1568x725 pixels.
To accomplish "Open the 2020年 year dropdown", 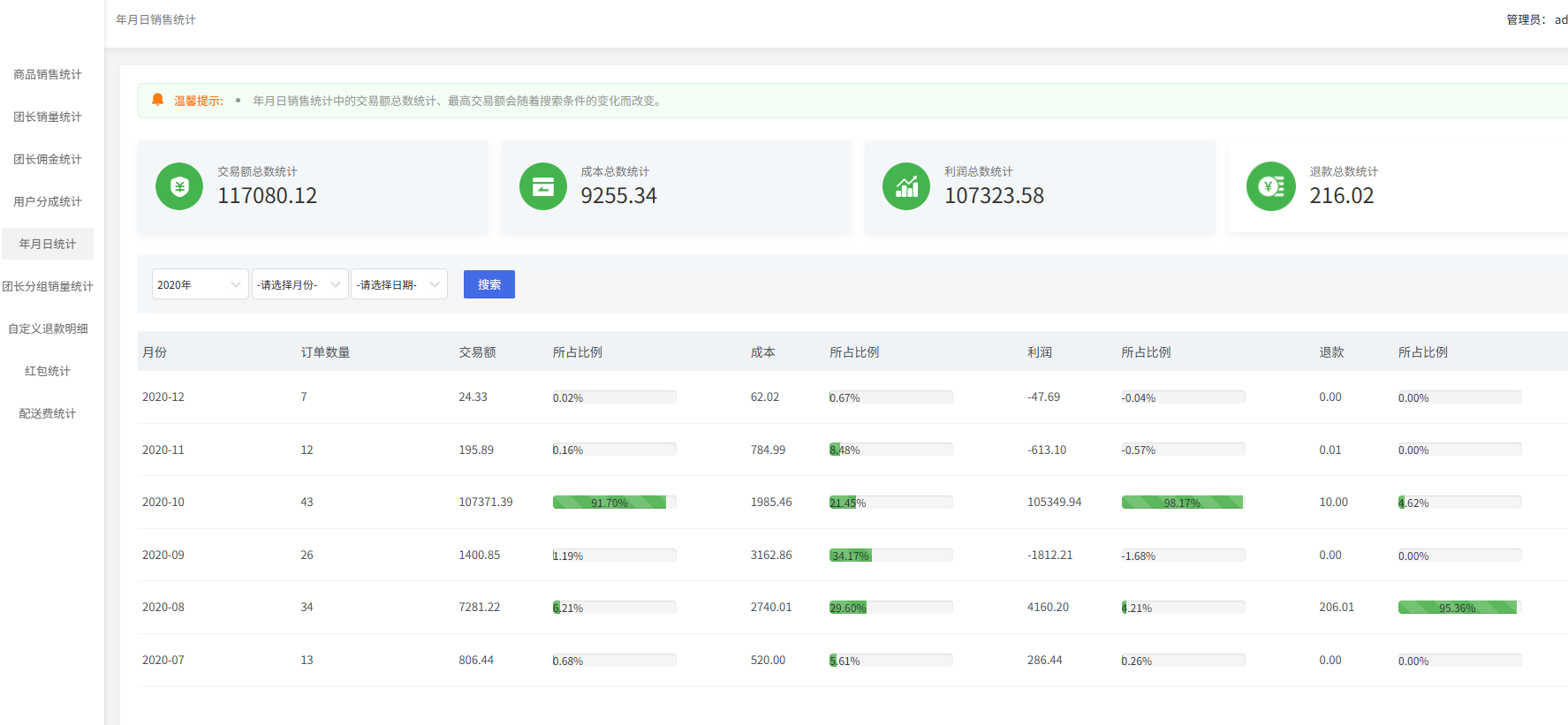I will 200,284.
